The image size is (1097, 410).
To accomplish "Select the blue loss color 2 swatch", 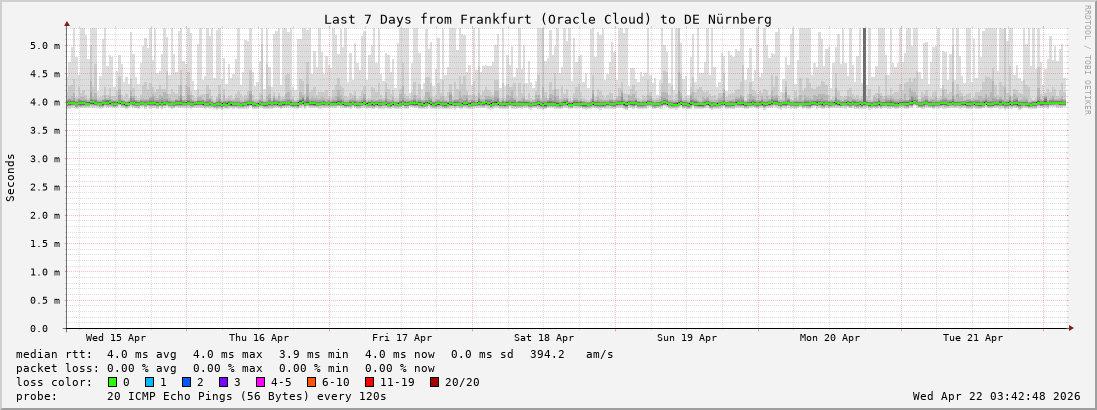I will click(187, 382).
